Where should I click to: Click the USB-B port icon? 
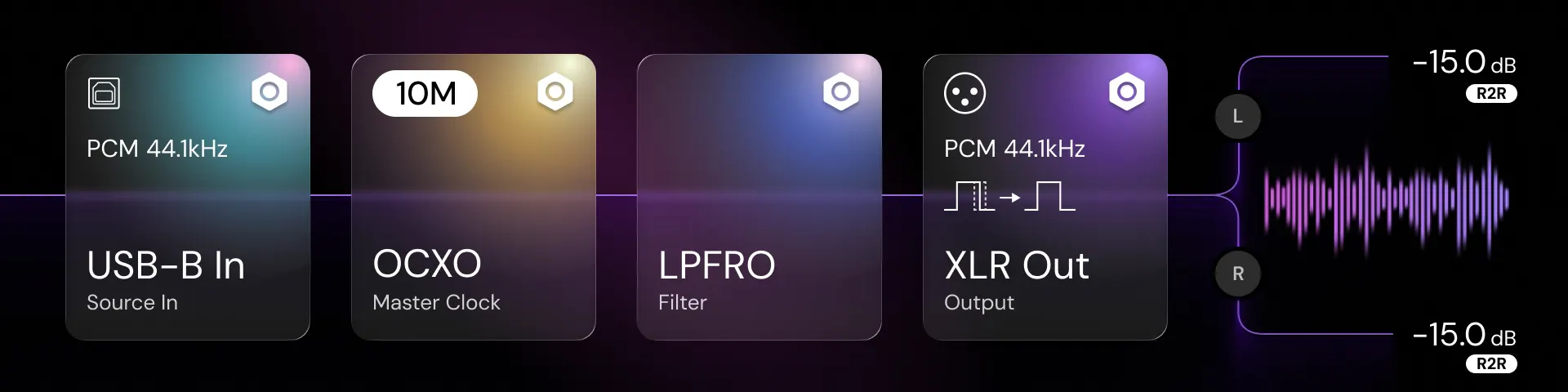point(104,93)
